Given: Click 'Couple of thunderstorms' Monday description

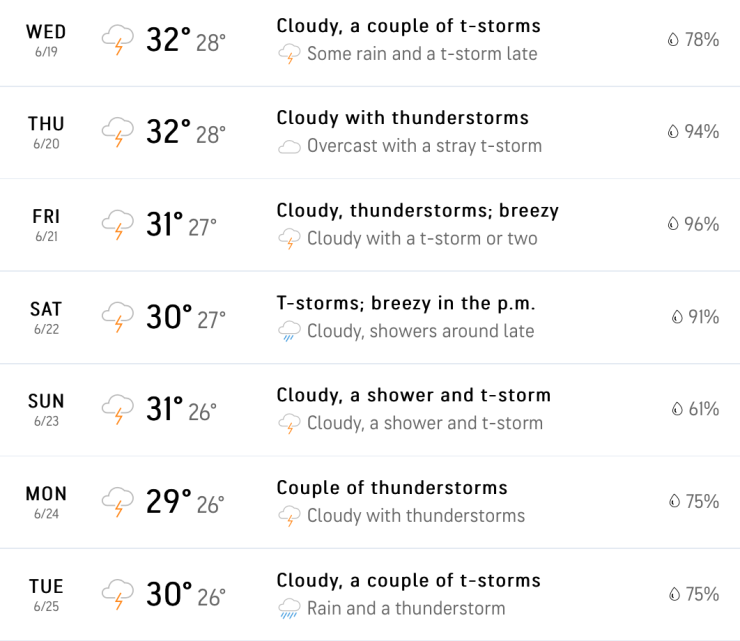Looking at the screenshot, I should pyautogui.click(x=392, y=488).
